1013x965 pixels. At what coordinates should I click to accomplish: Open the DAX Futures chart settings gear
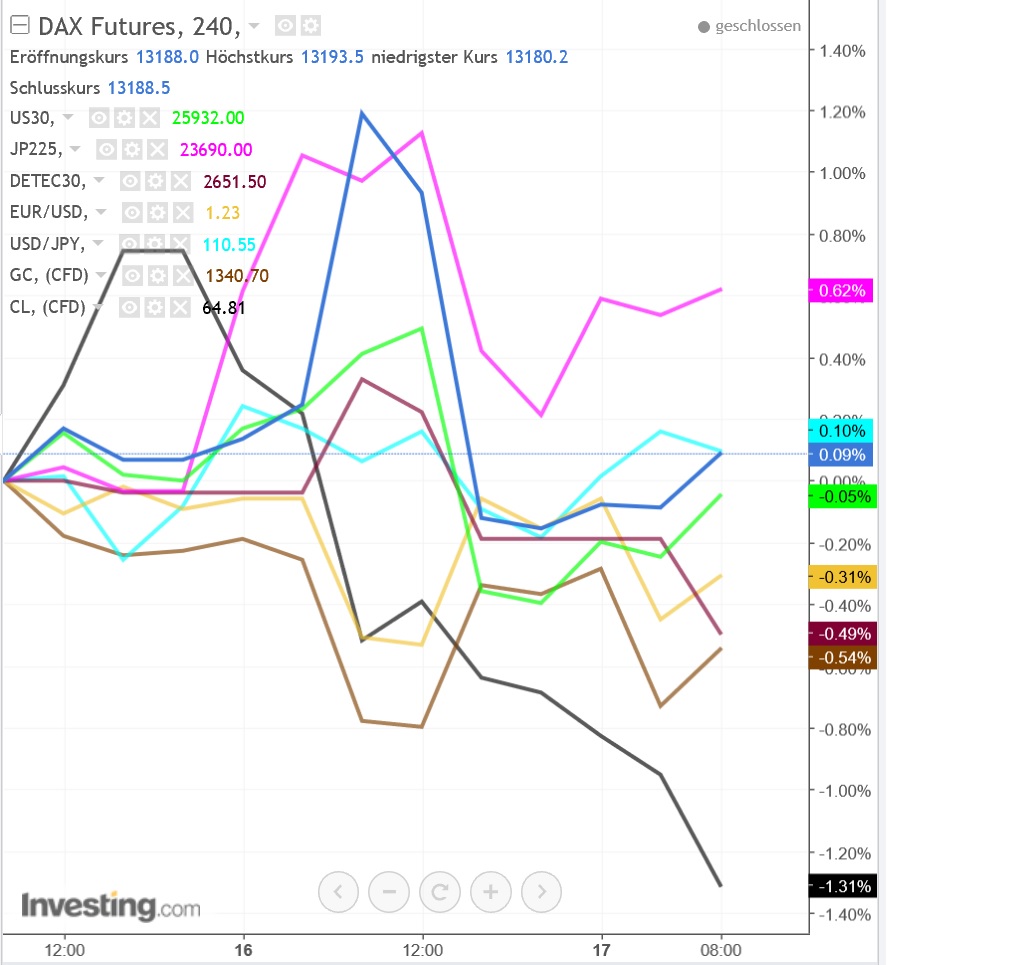tap(313, 26)
